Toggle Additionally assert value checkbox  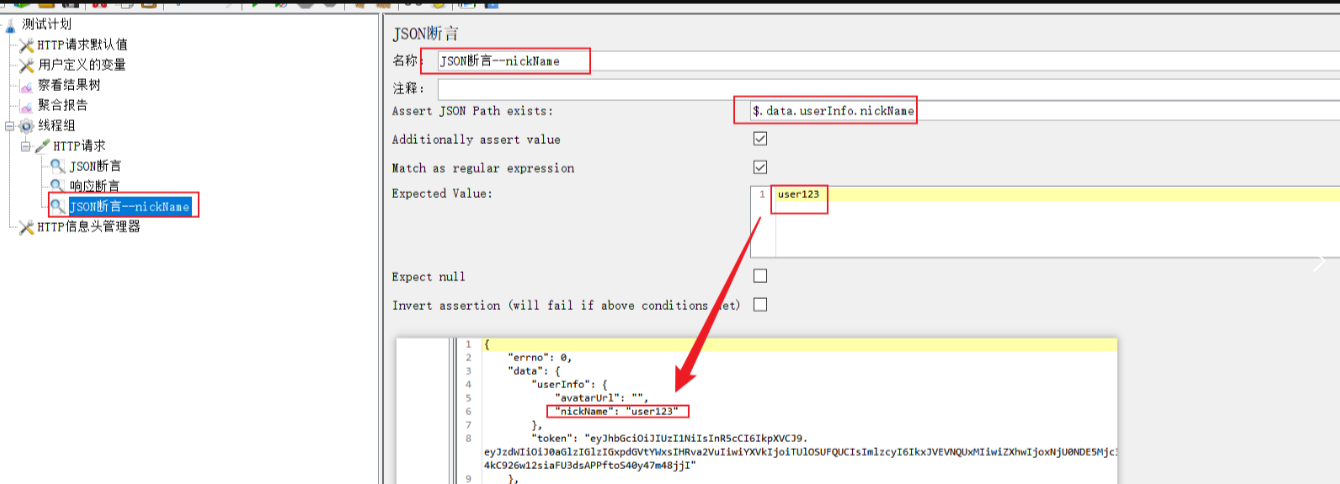click(x=760, y=139)
